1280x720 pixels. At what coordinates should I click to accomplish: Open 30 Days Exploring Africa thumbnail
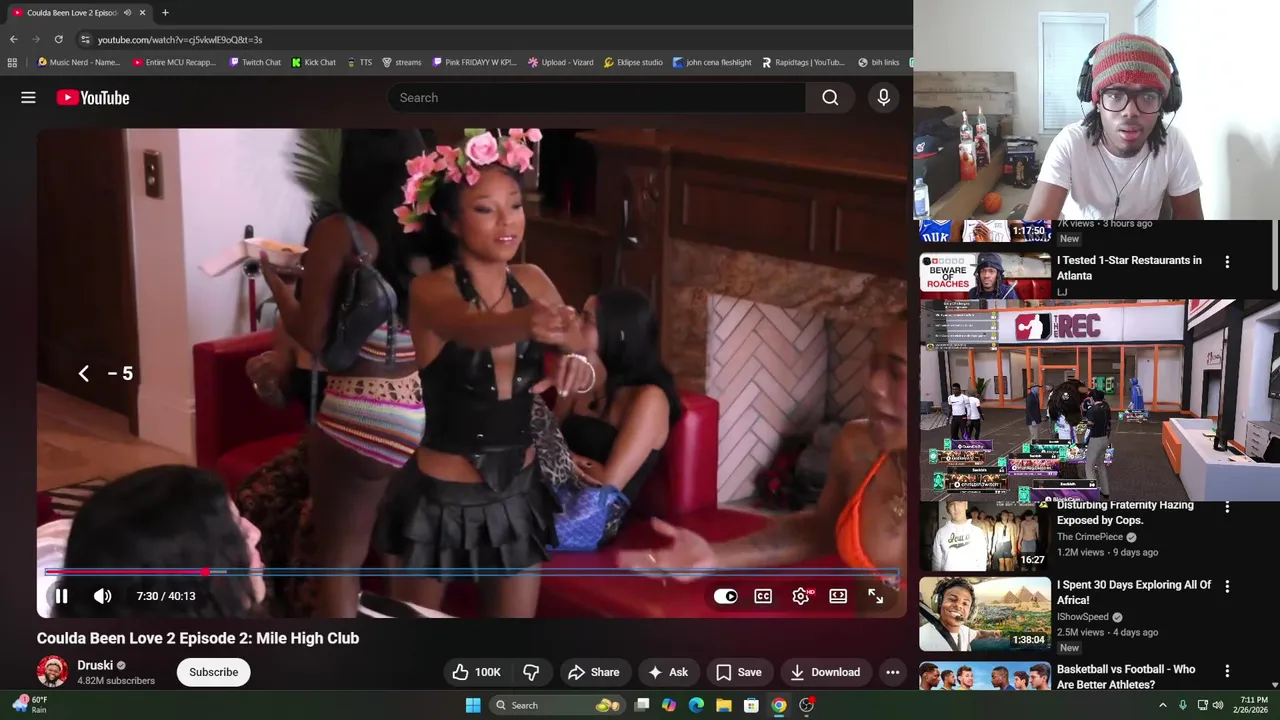click(985, 614)
